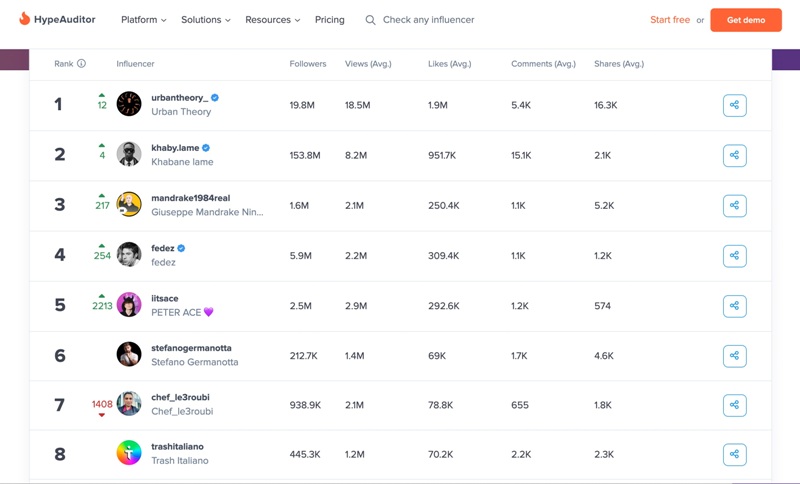The width and height of the screenshot is (800, 484).
Task: Expand the Resources menu
Action: click(272, 20)
